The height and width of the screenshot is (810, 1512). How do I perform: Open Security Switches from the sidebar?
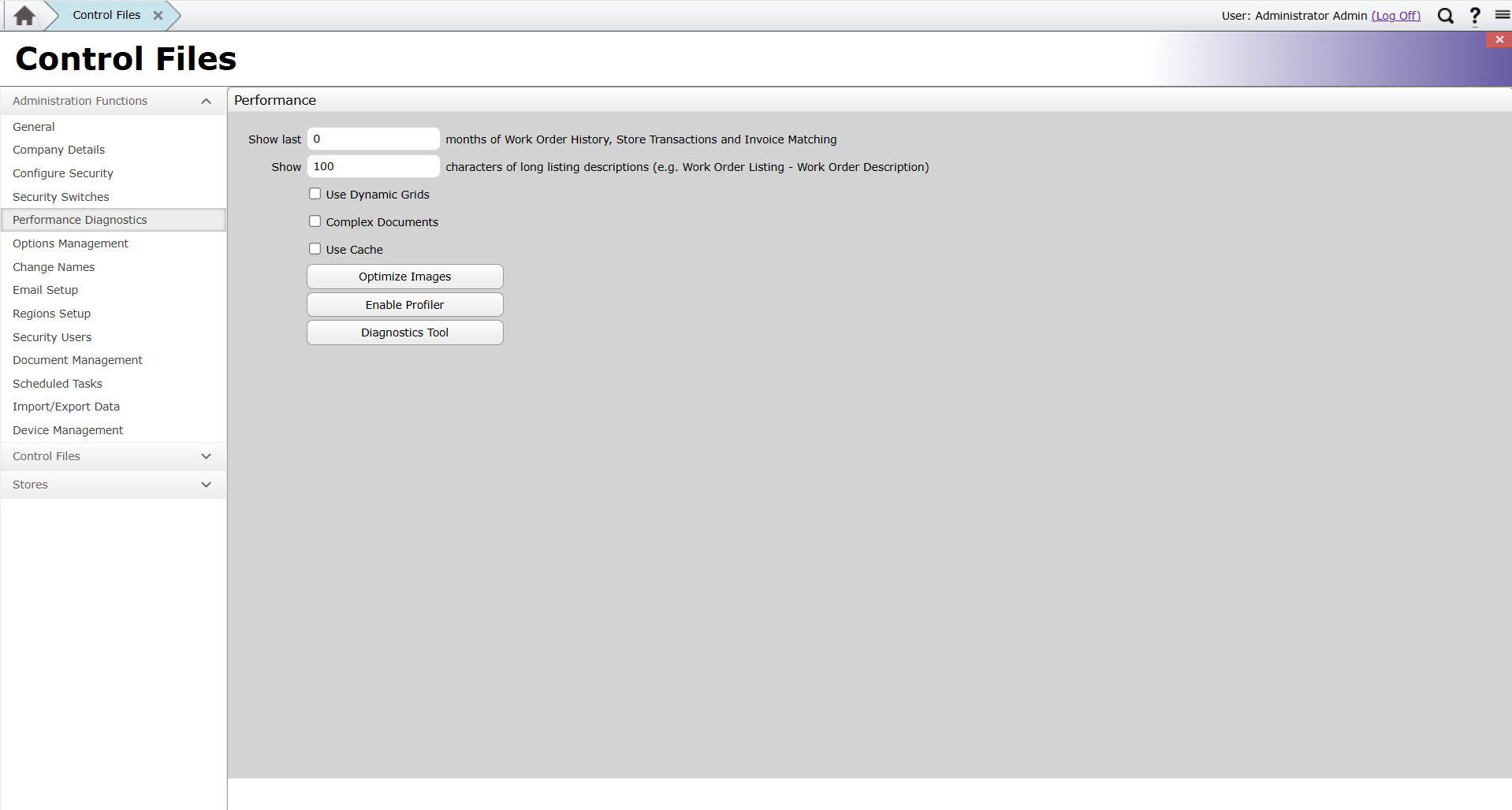click(x=61, y=197)
